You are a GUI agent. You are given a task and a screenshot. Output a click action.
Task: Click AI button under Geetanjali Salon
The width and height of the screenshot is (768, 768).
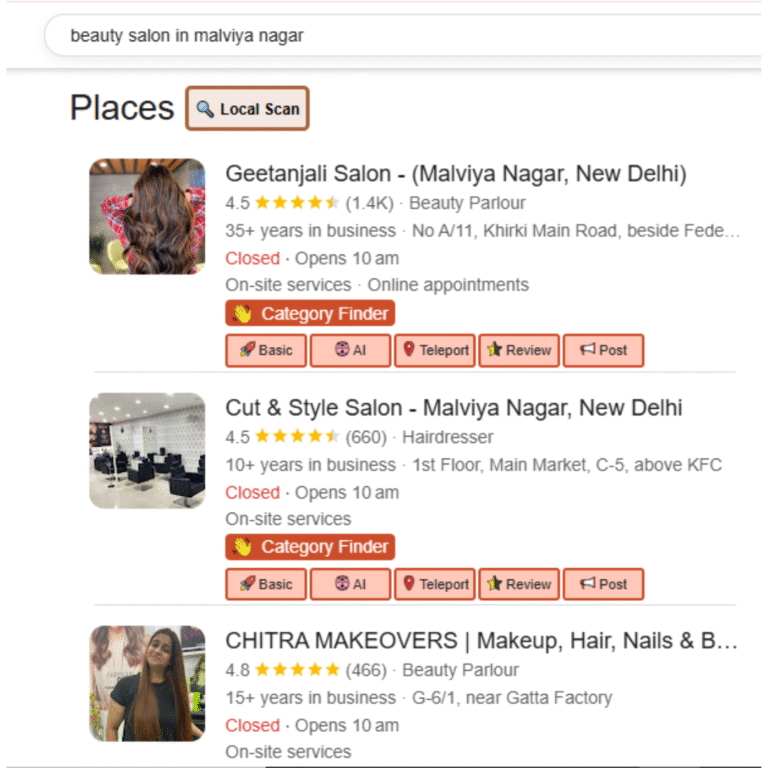click(x=350, y=350)
